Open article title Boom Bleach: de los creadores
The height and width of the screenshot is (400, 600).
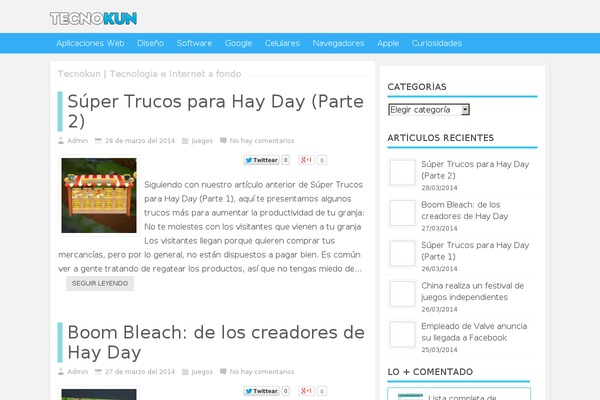pyautogui.click(x=216, y=342)
